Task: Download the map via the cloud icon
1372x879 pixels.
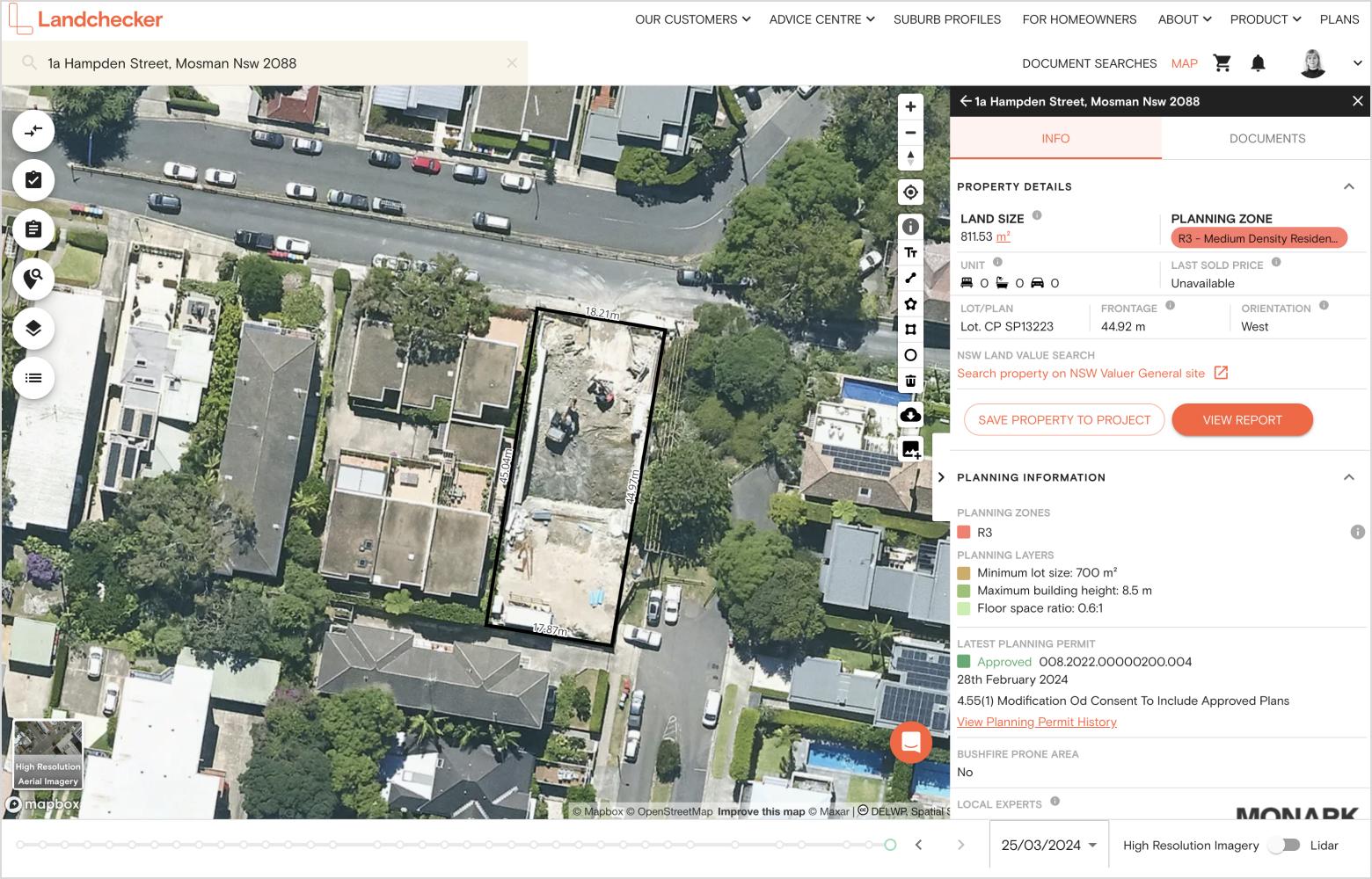Action: point(910,415)
